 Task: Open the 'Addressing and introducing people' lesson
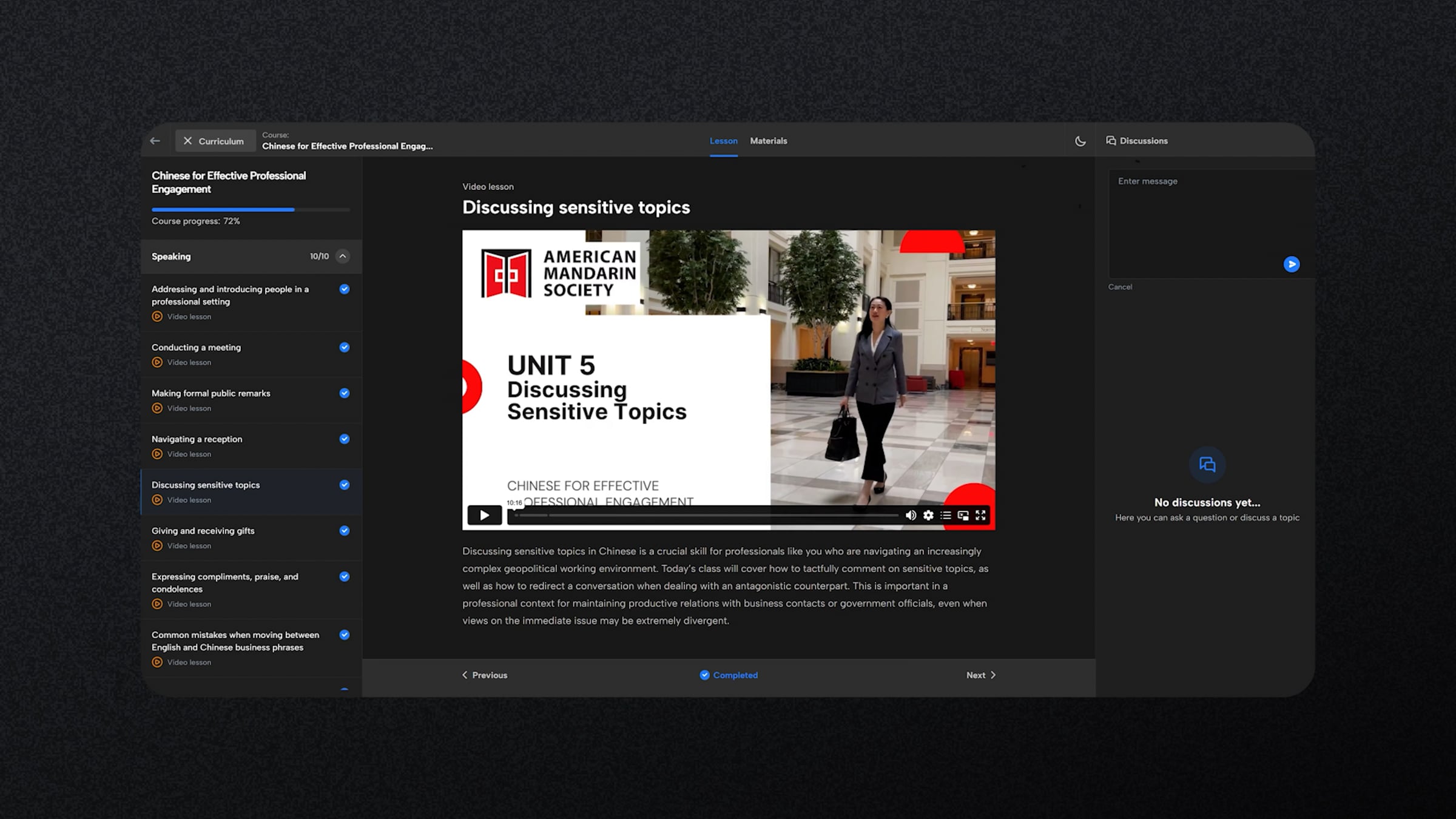click(251, 302)
